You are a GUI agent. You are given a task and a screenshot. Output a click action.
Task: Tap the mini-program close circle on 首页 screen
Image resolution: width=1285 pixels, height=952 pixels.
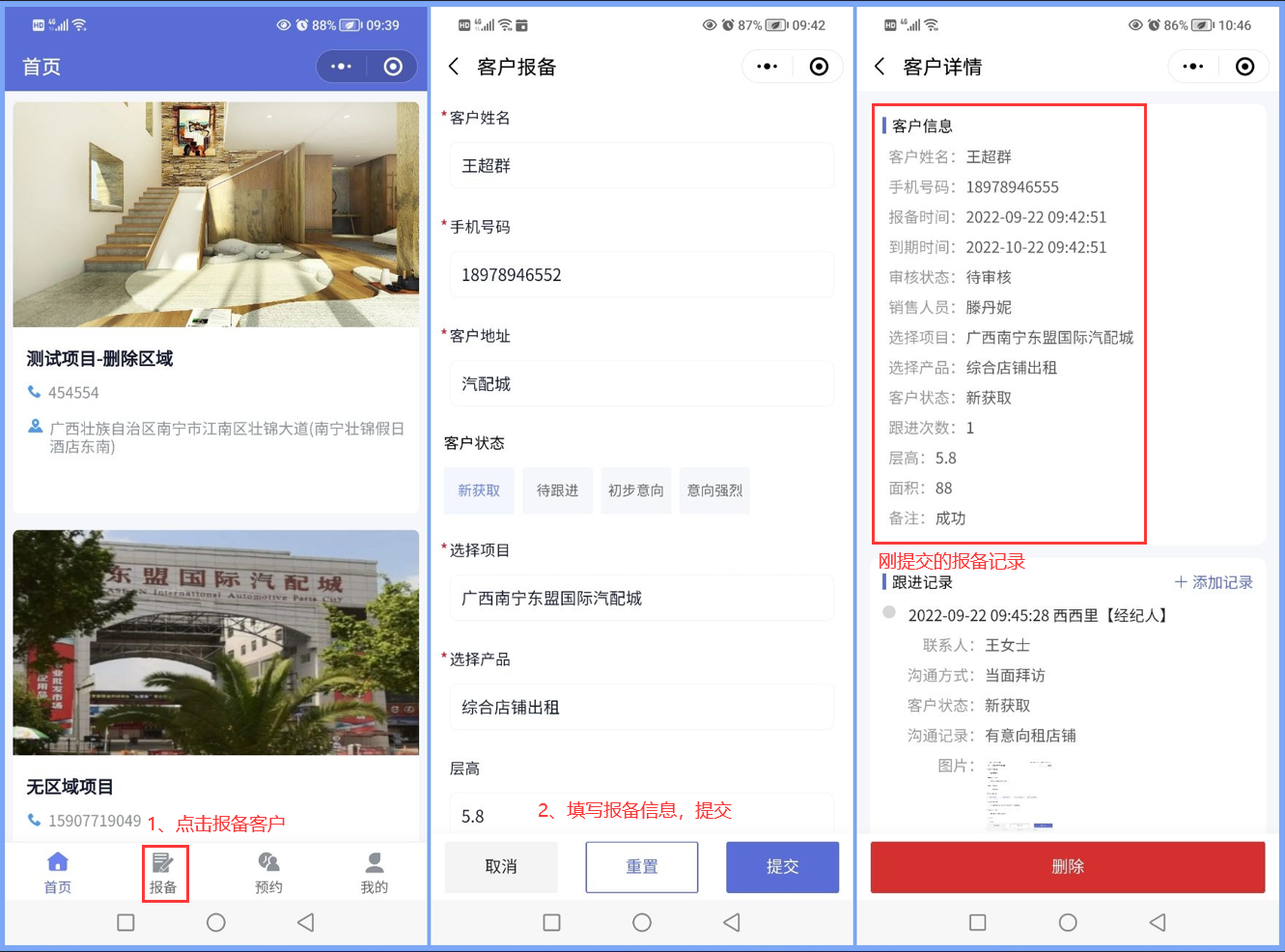click(x=393, y=67)
